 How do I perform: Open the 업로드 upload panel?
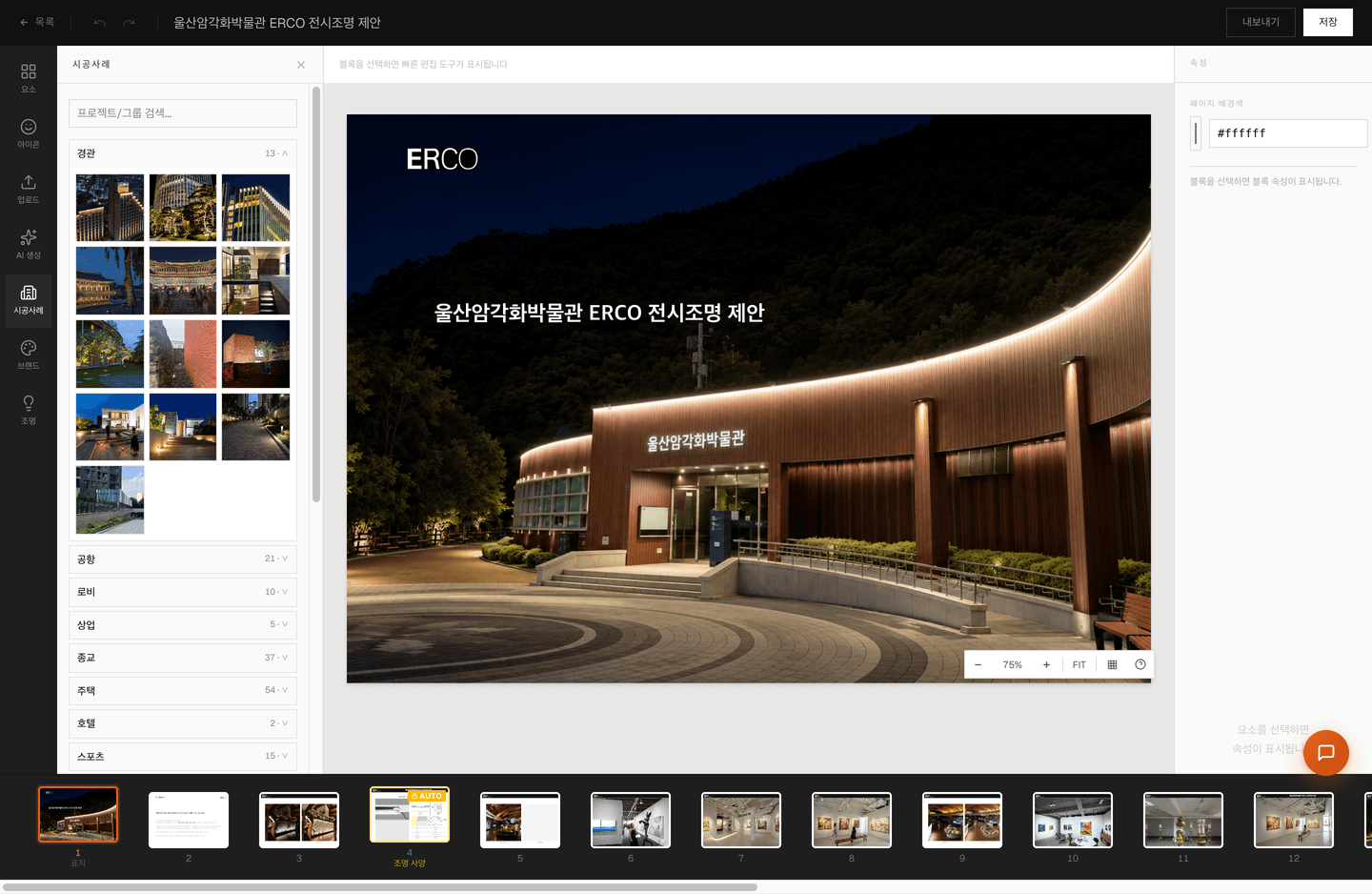(x=29, y=189)
